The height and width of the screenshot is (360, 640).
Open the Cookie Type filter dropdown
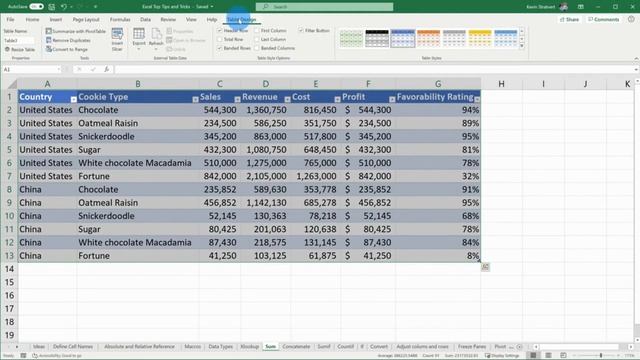click(x=195, y=99)
